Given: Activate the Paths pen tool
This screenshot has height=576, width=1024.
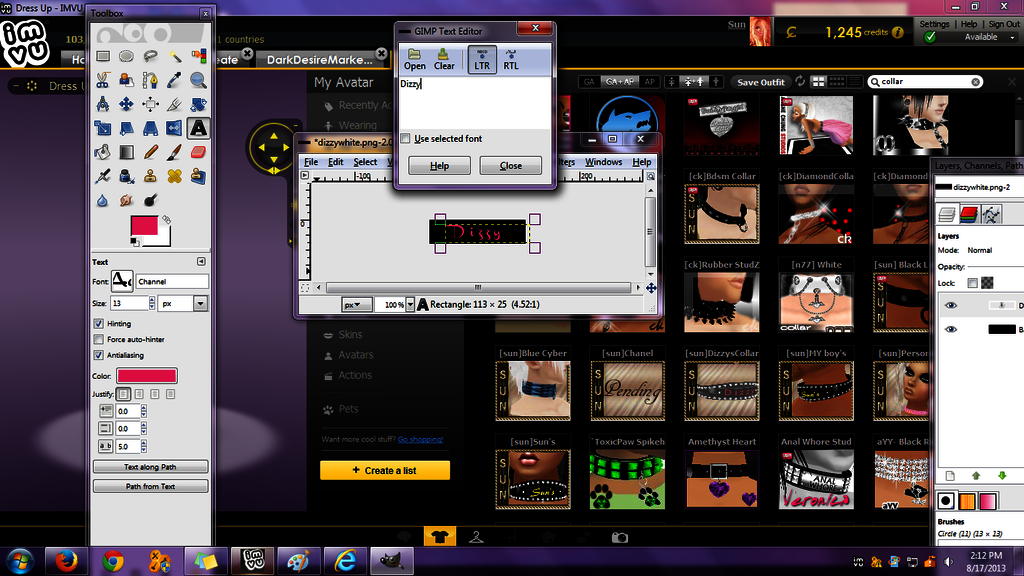Looking at the screenshot, I should (x=150, y=80).
